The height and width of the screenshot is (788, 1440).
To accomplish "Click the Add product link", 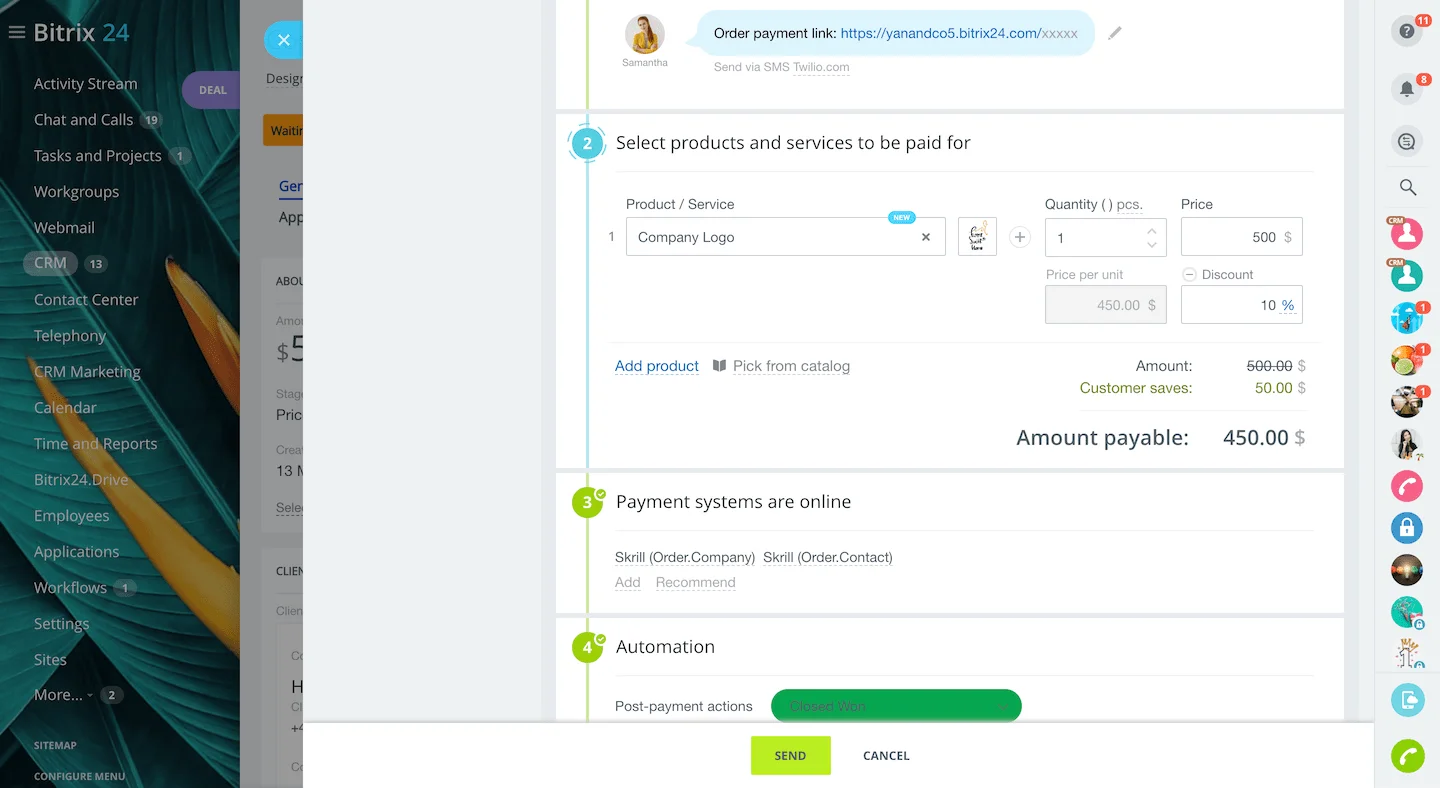I will [656, 366].
